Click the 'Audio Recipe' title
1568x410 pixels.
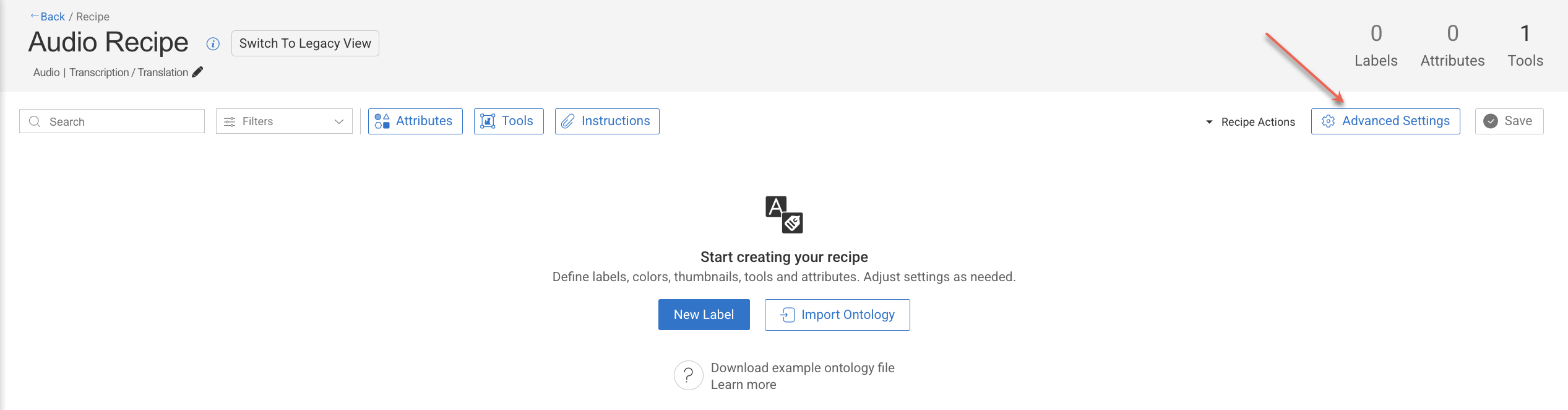coord(108,42)
